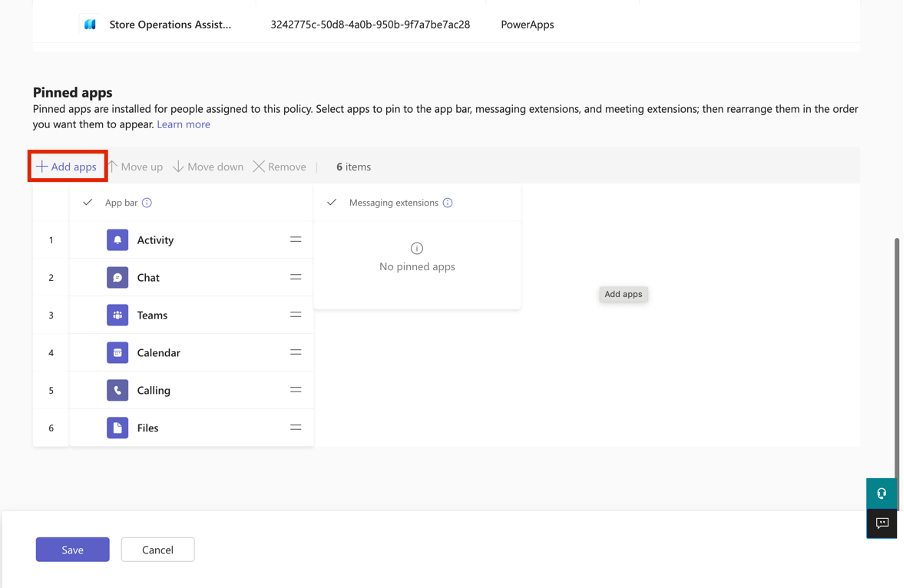Cancel the policy changes
This screenshot has width=904, height=588.
tap(157, 549)
